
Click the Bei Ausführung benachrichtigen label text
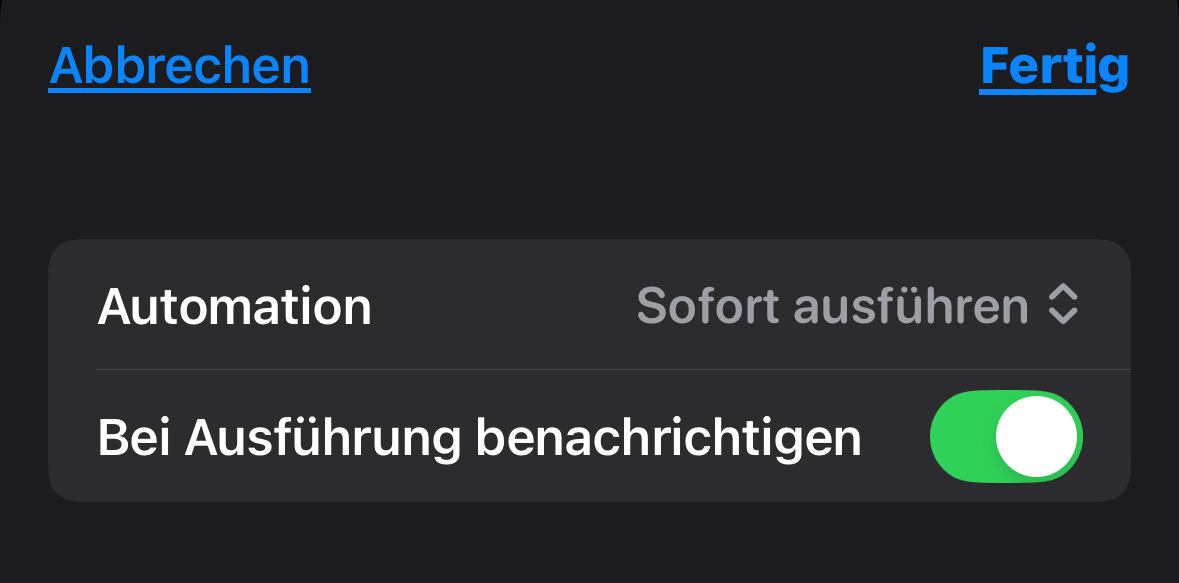click(479, 437)
